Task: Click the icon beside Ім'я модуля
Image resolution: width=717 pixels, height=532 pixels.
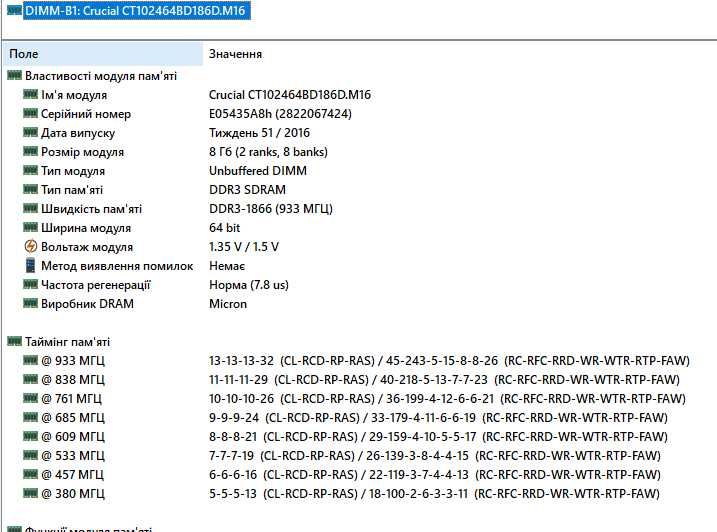Action: 30,94
